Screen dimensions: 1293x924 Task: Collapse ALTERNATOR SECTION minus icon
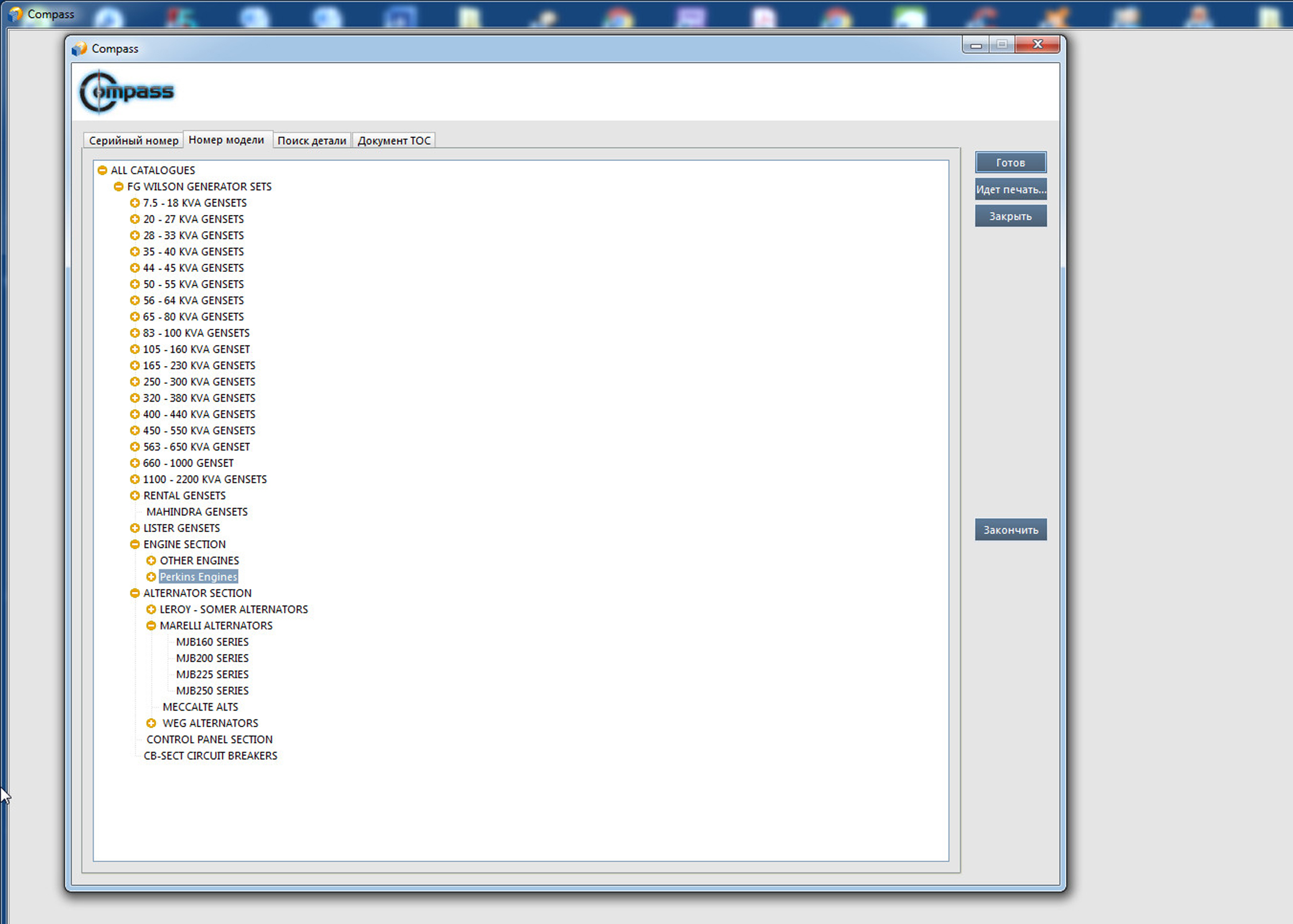coord(134,593)
